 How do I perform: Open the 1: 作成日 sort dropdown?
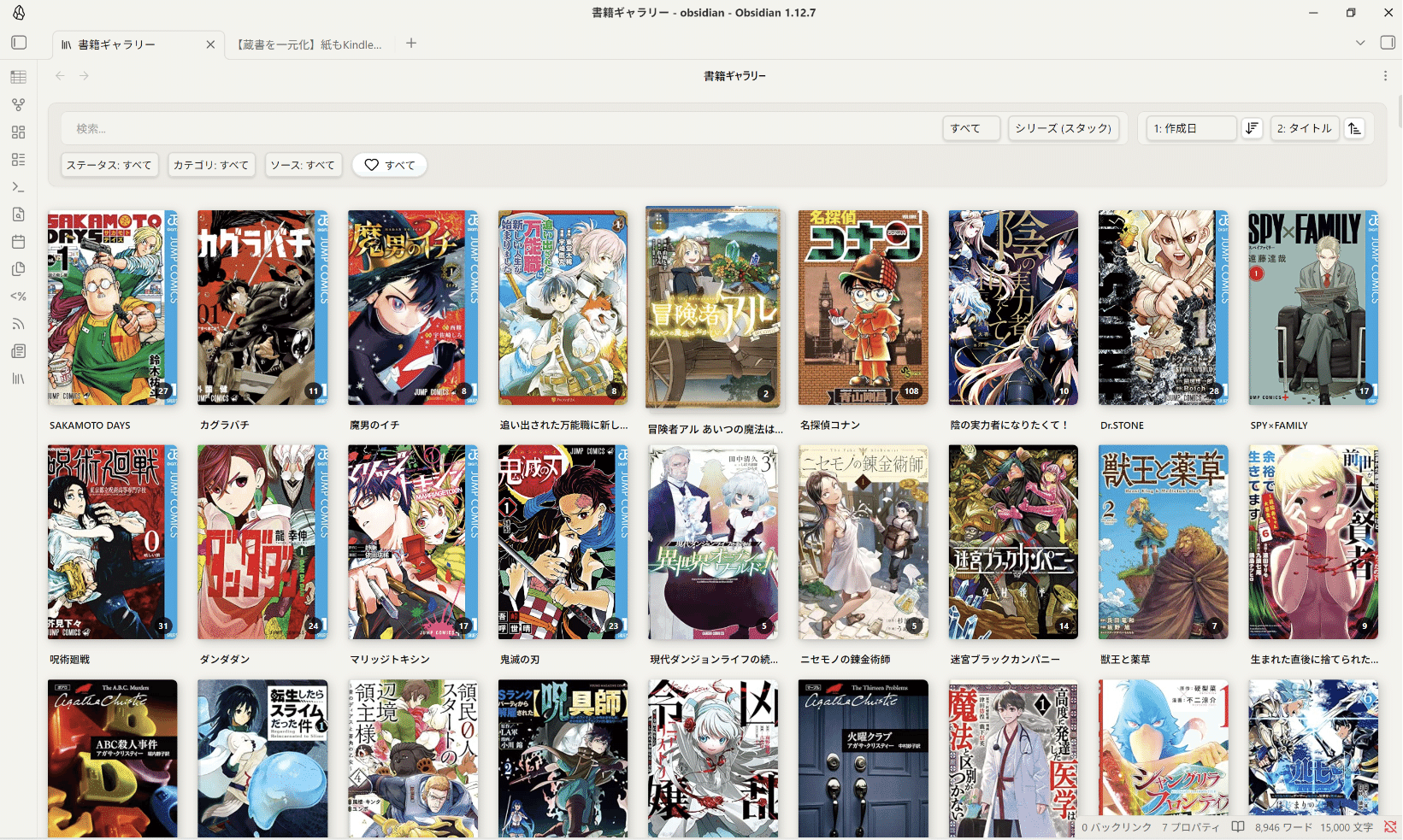click(1192, 128)
